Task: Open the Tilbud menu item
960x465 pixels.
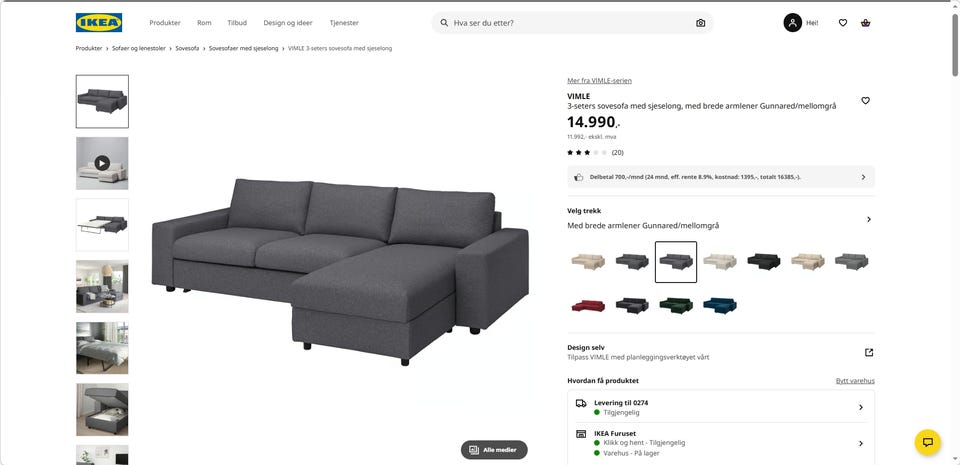Action: [x=237, y=23]
